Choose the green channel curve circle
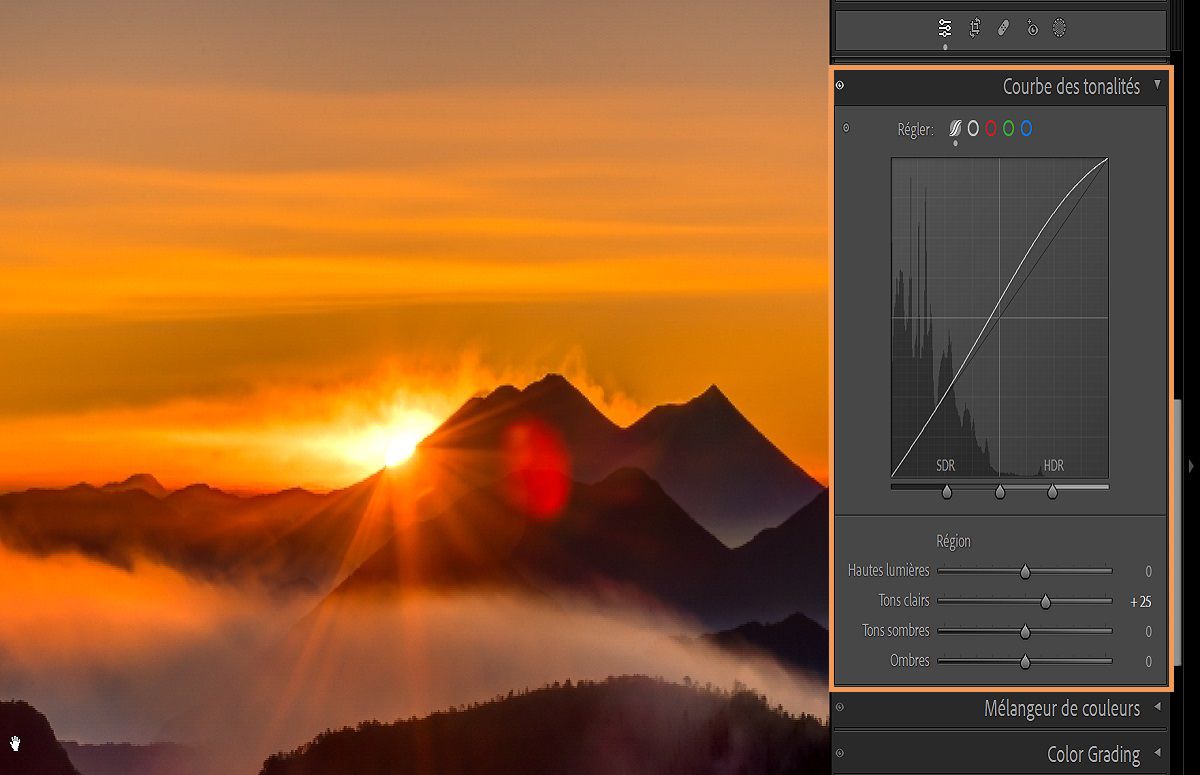 pyautogui.click(x=1009, y=129)
